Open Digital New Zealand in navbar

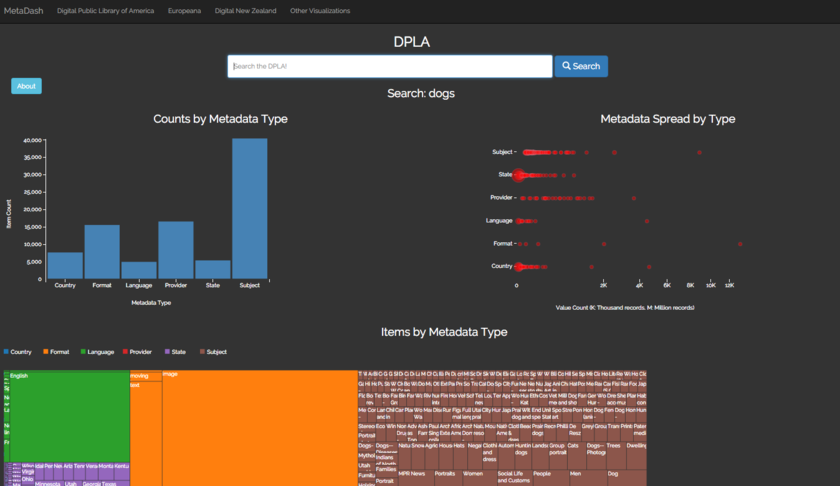pyautogui.click(x=245, y=11)
